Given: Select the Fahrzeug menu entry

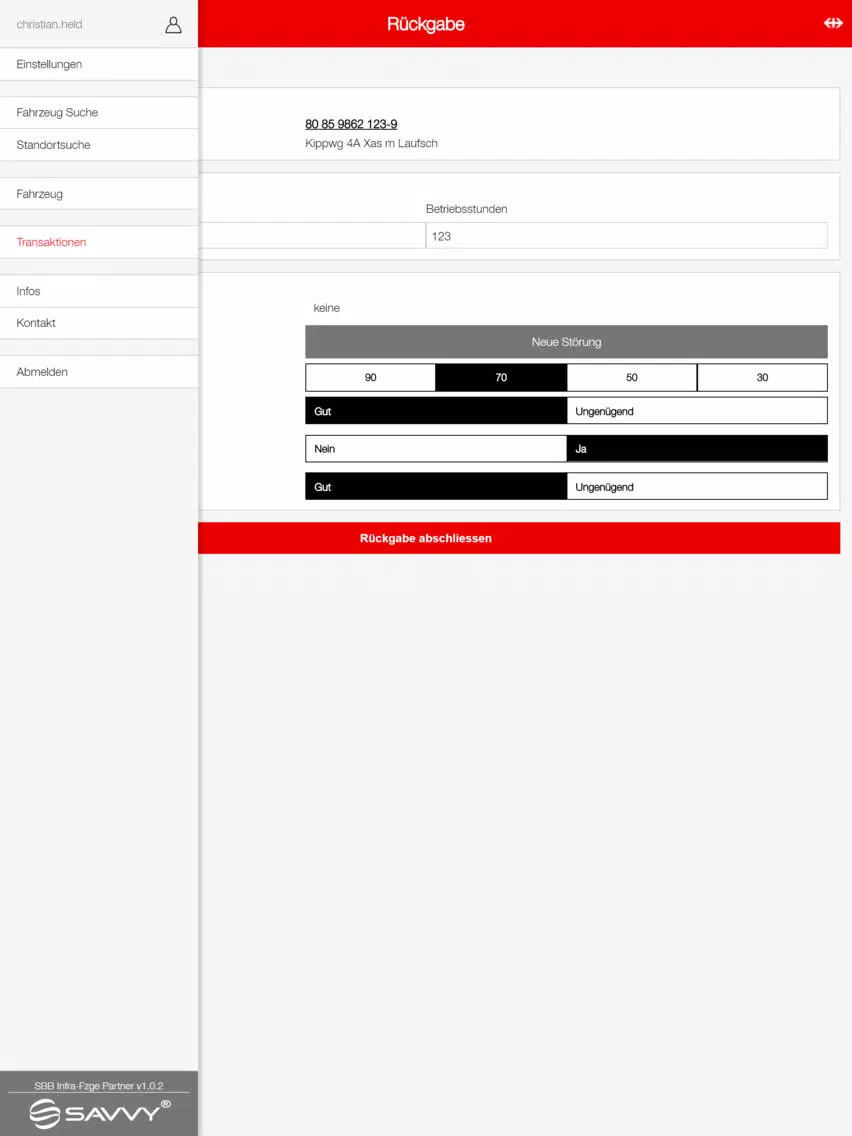Looking at the screenshot, I should point(99,194).
